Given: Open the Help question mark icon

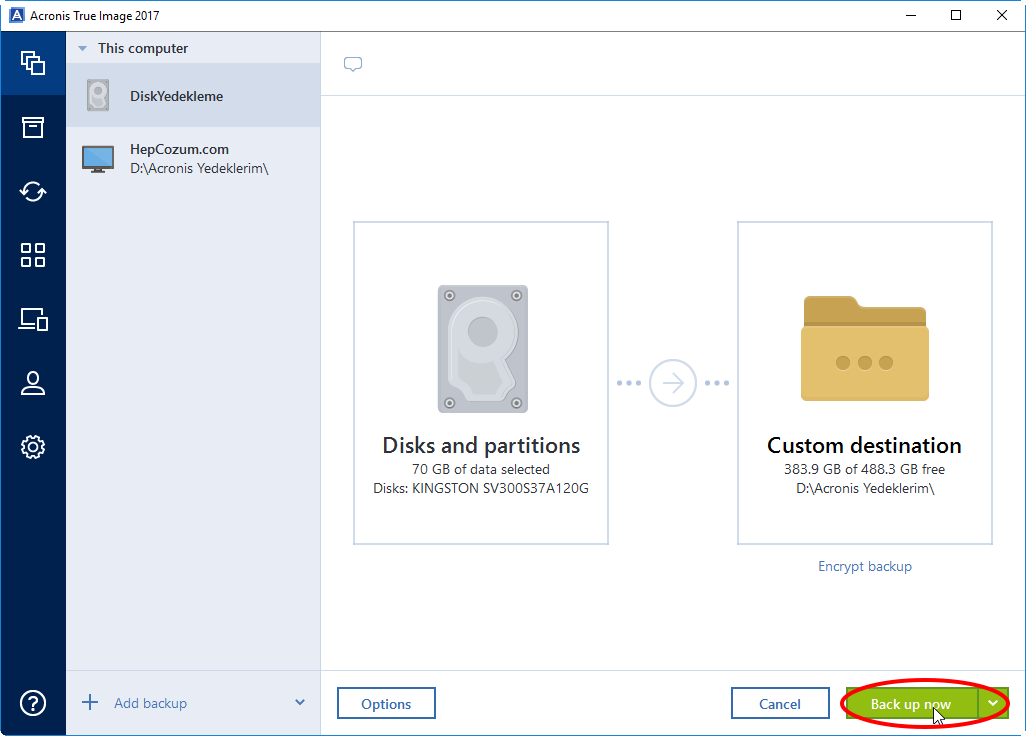Looking at the screenshot, I should click(33, 703).
